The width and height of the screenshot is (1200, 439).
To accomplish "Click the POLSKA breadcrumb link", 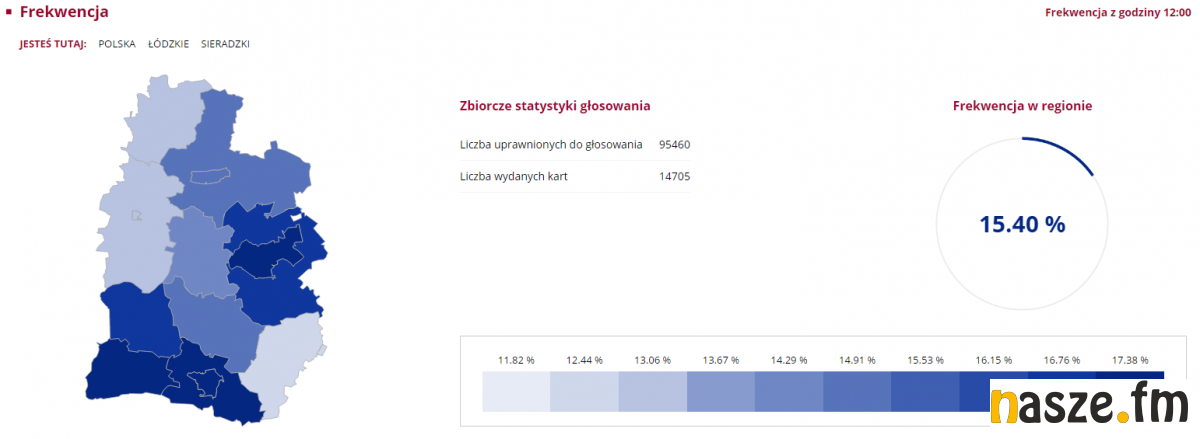I will click(x=117, y=44).
